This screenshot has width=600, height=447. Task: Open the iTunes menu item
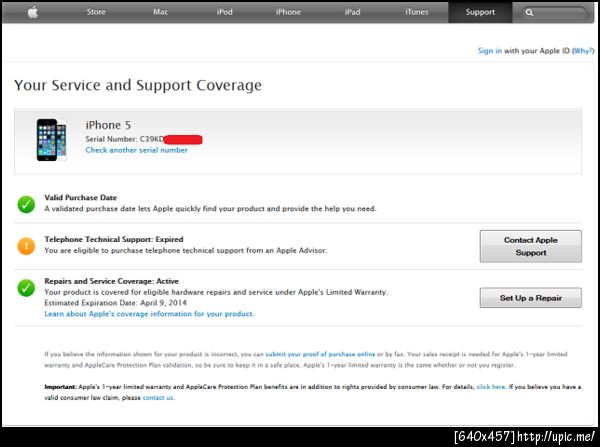coord(417,12)
